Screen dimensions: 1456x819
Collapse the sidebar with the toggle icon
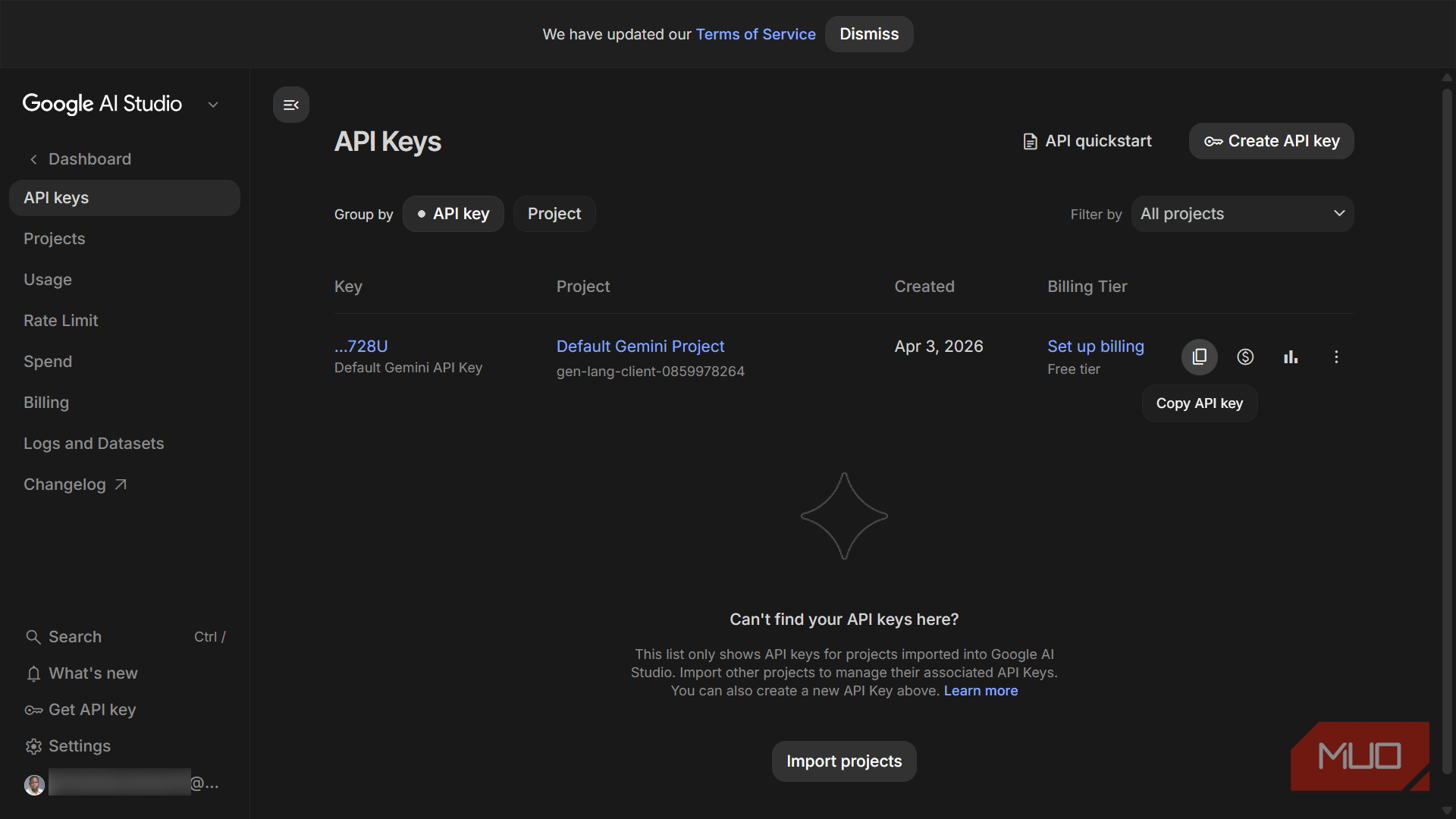click(x=291, y=105)
